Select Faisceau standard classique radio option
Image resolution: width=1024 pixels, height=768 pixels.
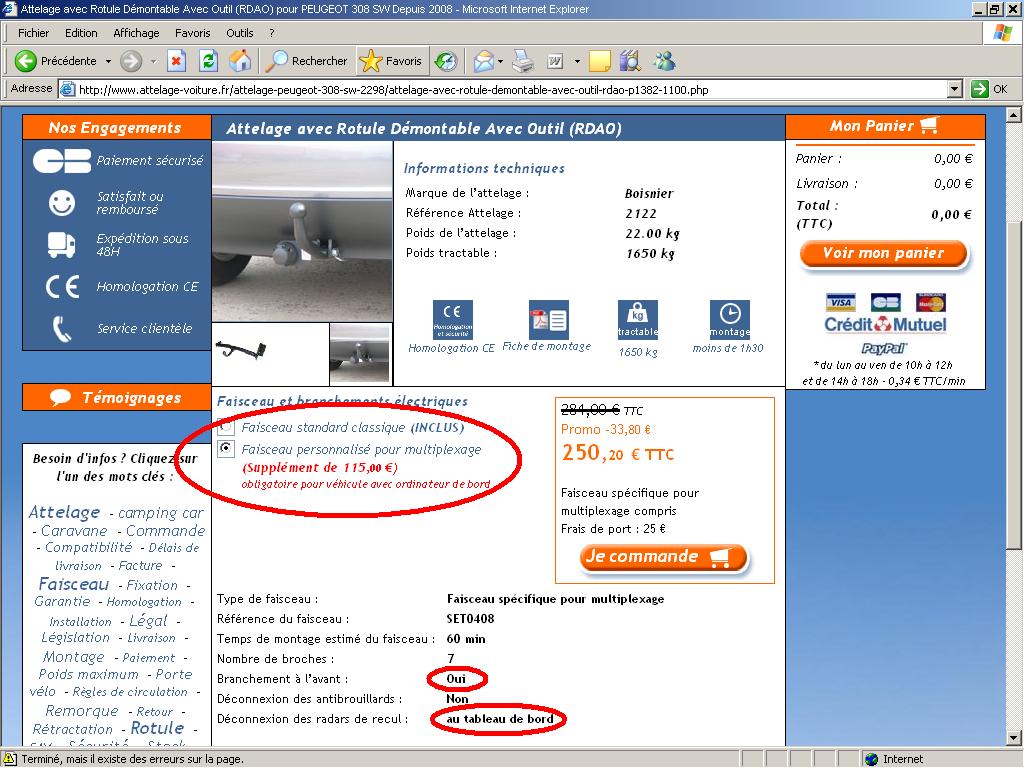[225, 427]
